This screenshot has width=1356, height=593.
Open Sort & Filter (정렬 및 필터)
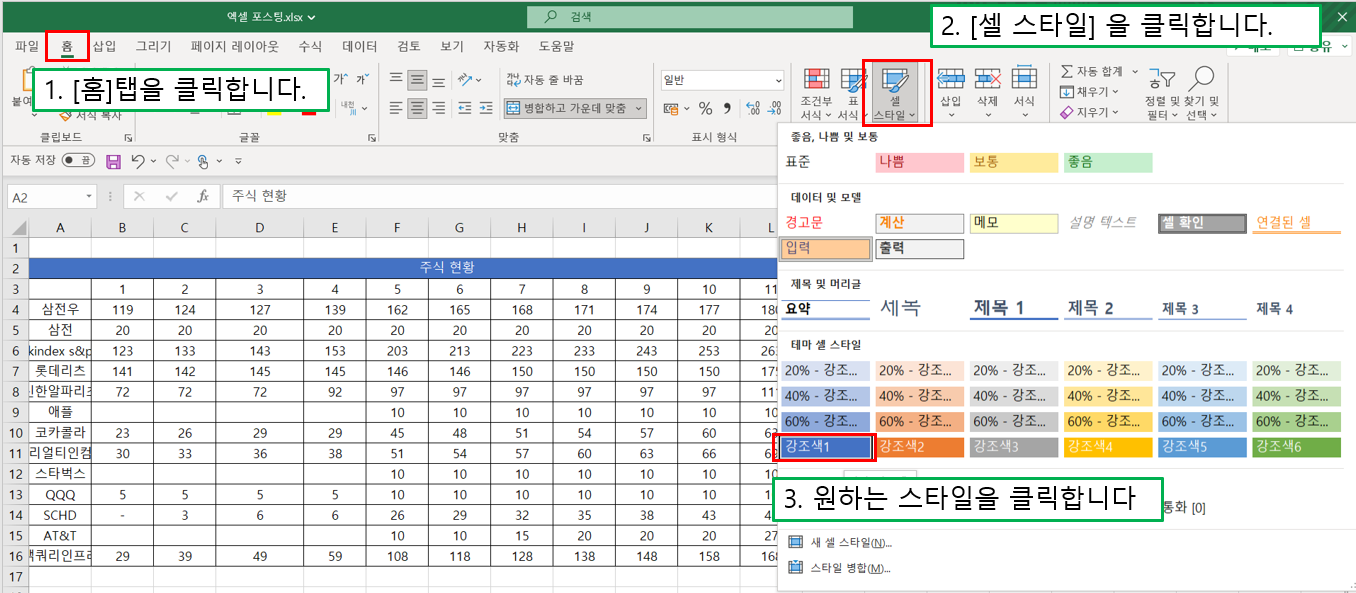[1162, 93]
